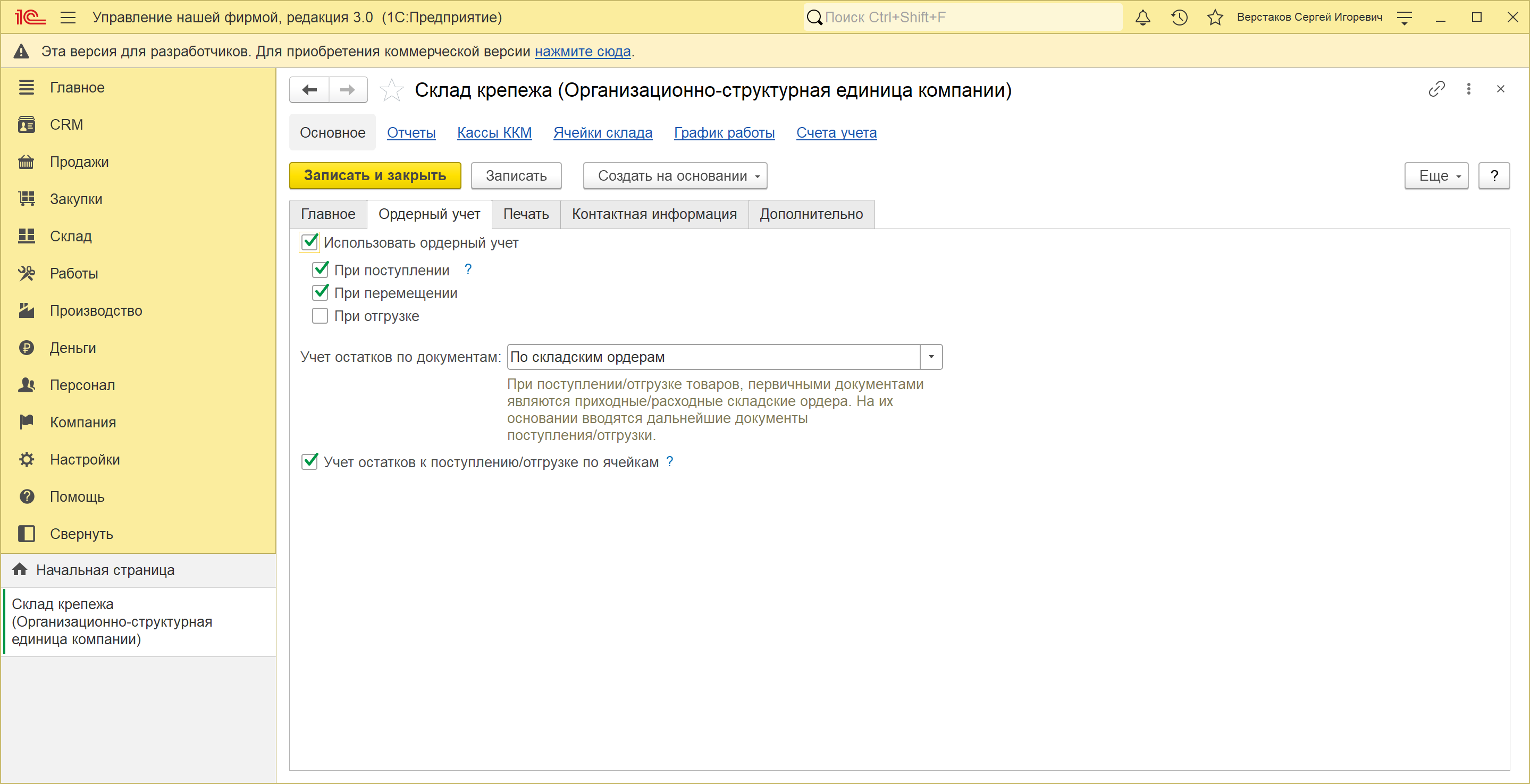Open the three-dot form menu
The width and height of the screenshot is (1530, 784).
tap(1469, 89)
